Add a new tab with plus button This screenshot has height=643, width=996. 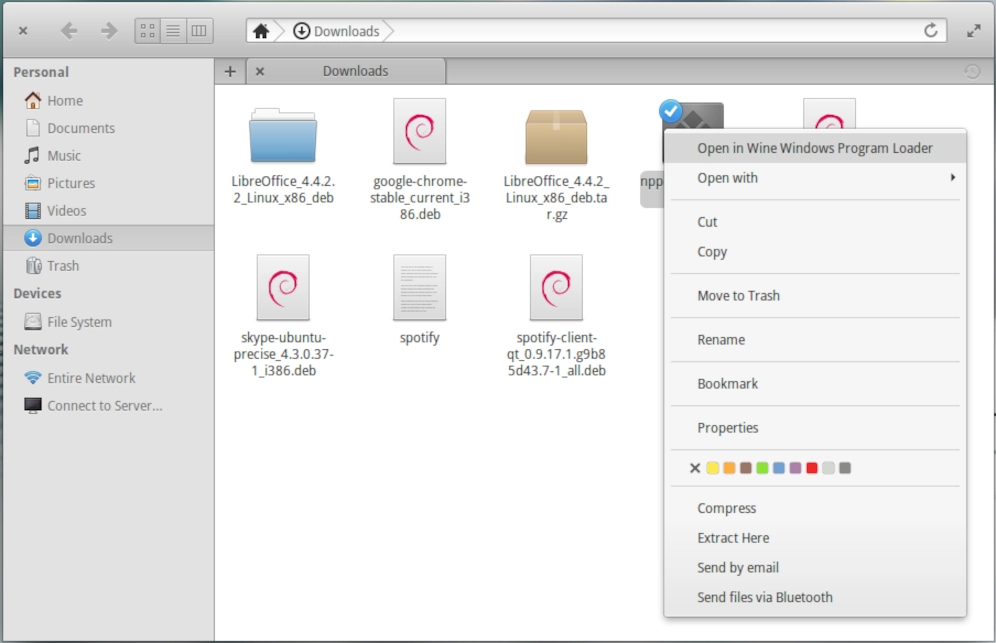(x=230, y=71)
